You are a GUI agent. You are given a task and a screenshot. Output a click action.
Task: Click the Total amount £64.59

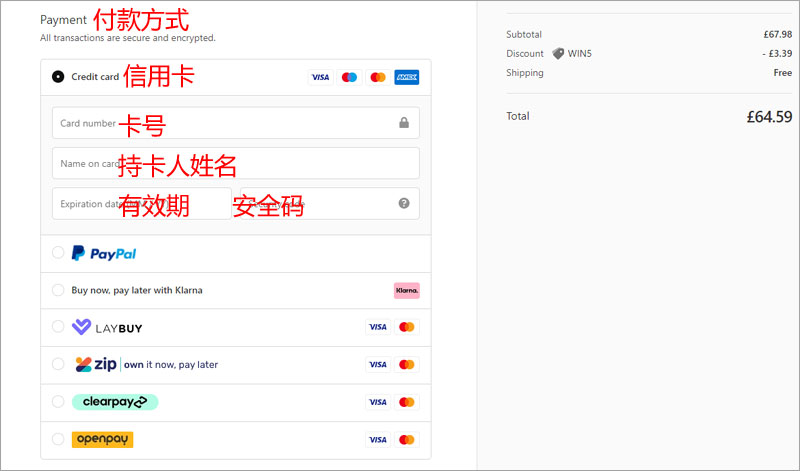(x=769, y=117)
